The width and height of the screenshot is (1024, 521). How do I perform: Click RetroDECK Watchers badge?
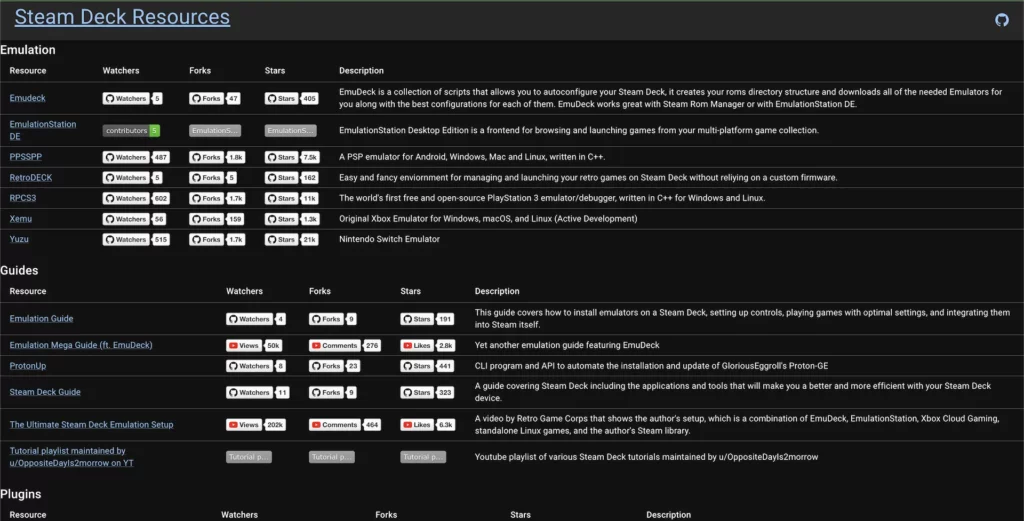coord(132,178)
